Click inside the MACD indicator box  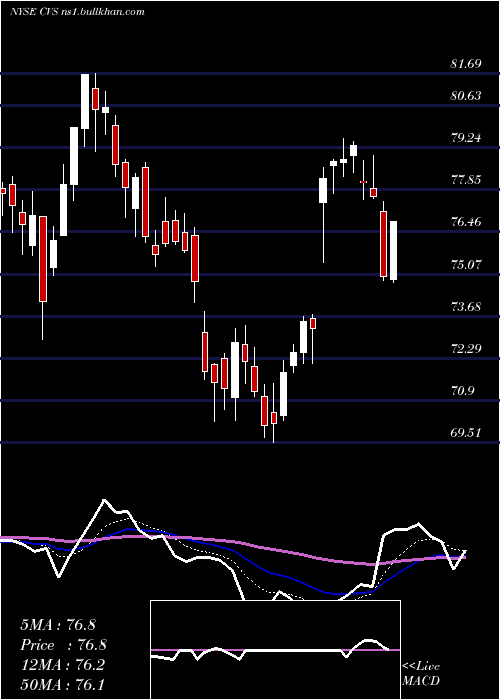pos(275,650)
